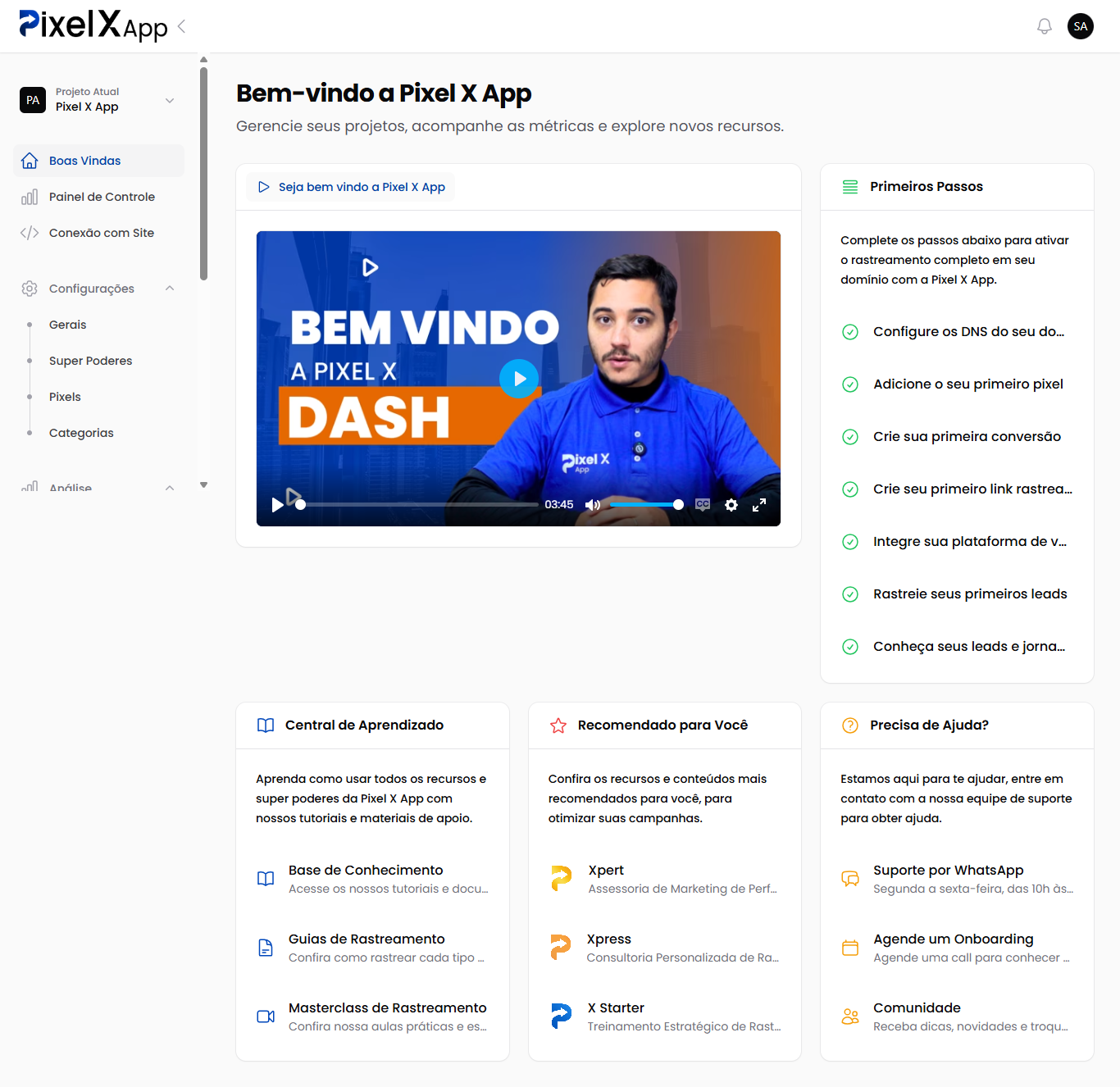This screenshot has height=1087, width=1120.
Task: Click the Conexão com Site code icon
Action: 30,233
